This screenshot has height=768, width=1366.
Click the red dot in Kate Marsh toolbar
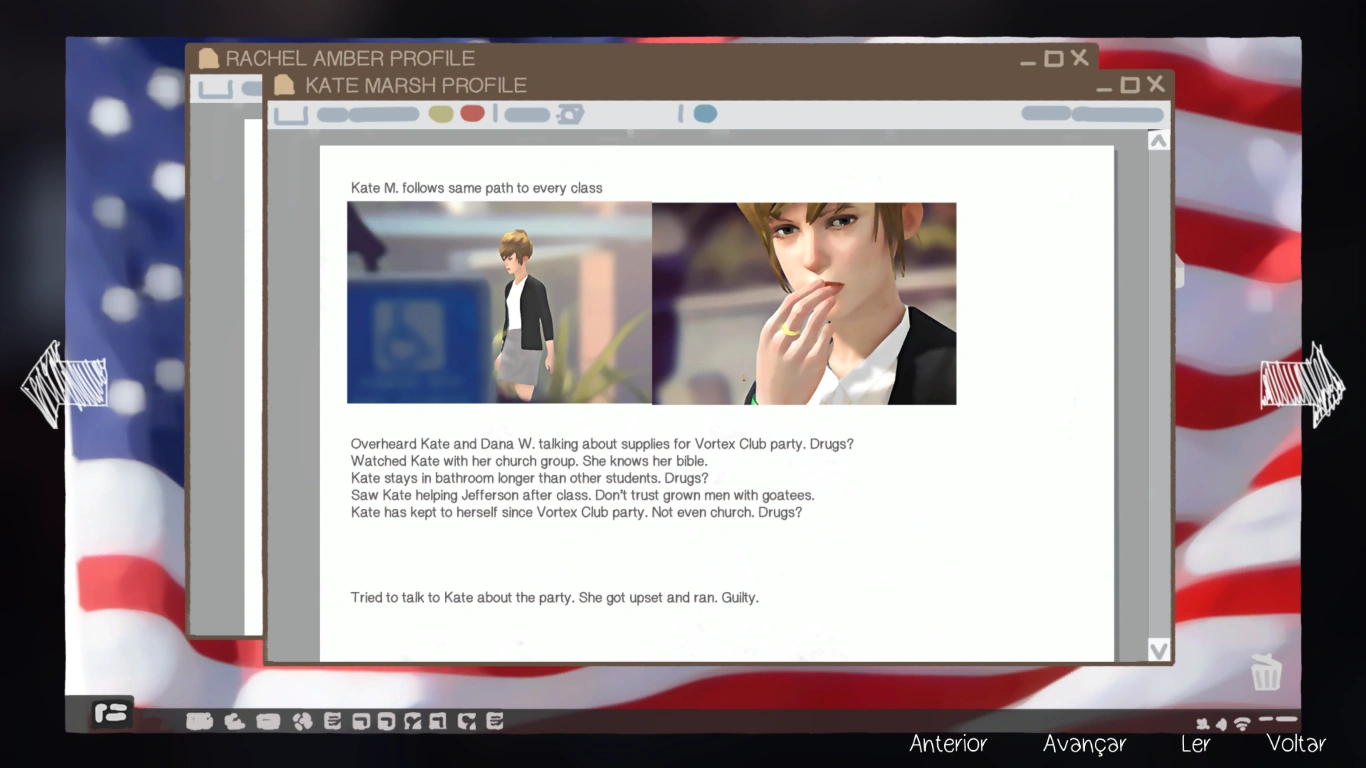click(x=472, y=114)
